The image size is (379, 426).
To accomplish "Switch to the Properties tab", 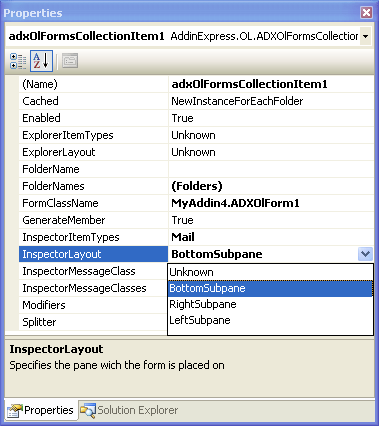I will tap(41, 410).
